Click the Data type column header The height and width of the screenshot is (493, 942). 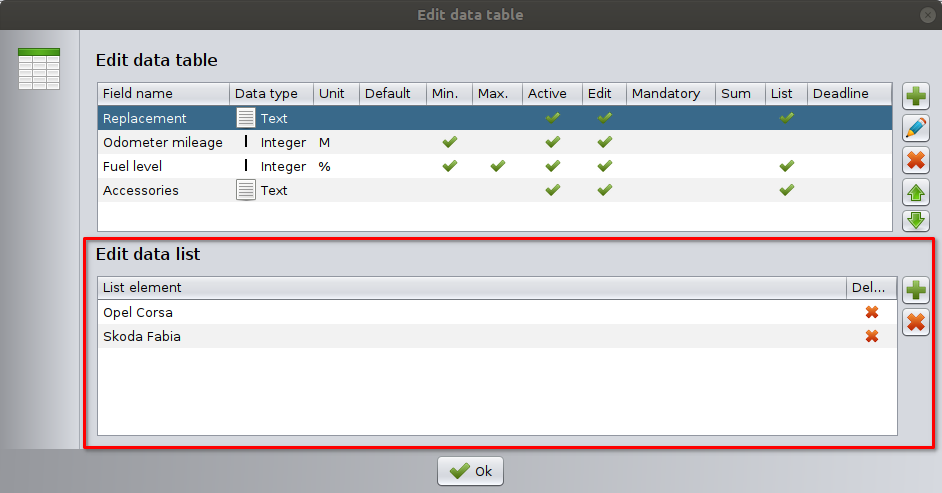(x=266, y=93)
